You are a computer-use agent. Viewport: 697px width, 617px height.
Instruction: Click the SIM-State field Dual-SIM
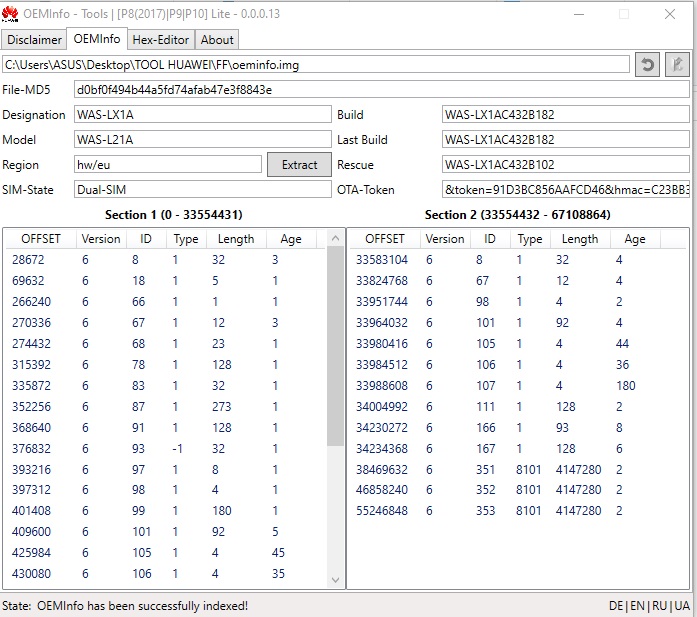(203, 189)
